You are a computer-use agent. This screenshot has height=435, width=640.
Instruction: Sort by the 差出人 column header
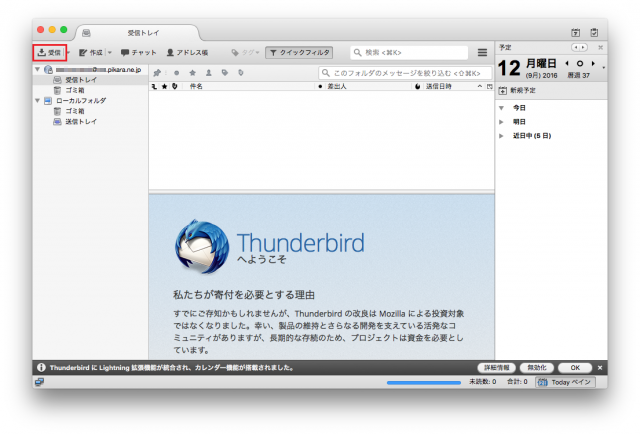[x=368, y=87]
